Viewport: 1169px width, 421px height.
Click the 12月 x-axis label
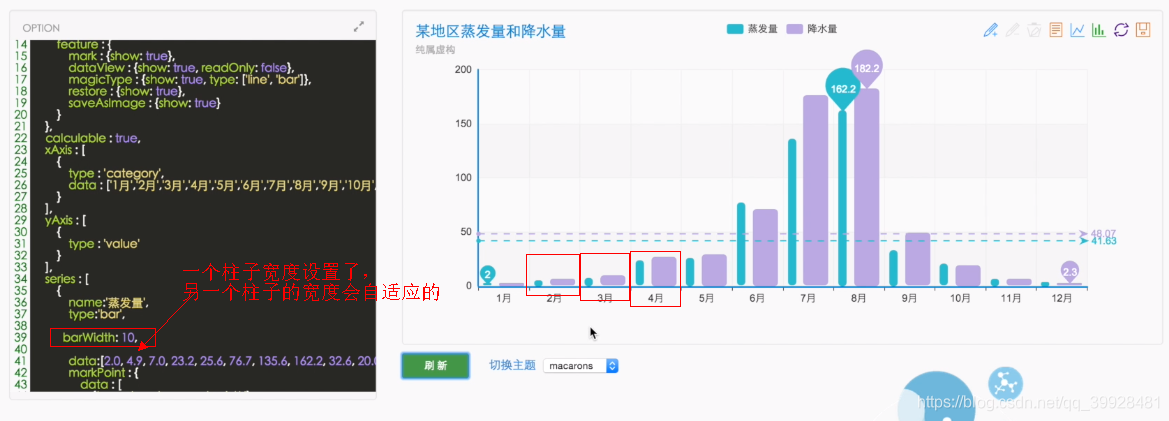coord(1061,298)
